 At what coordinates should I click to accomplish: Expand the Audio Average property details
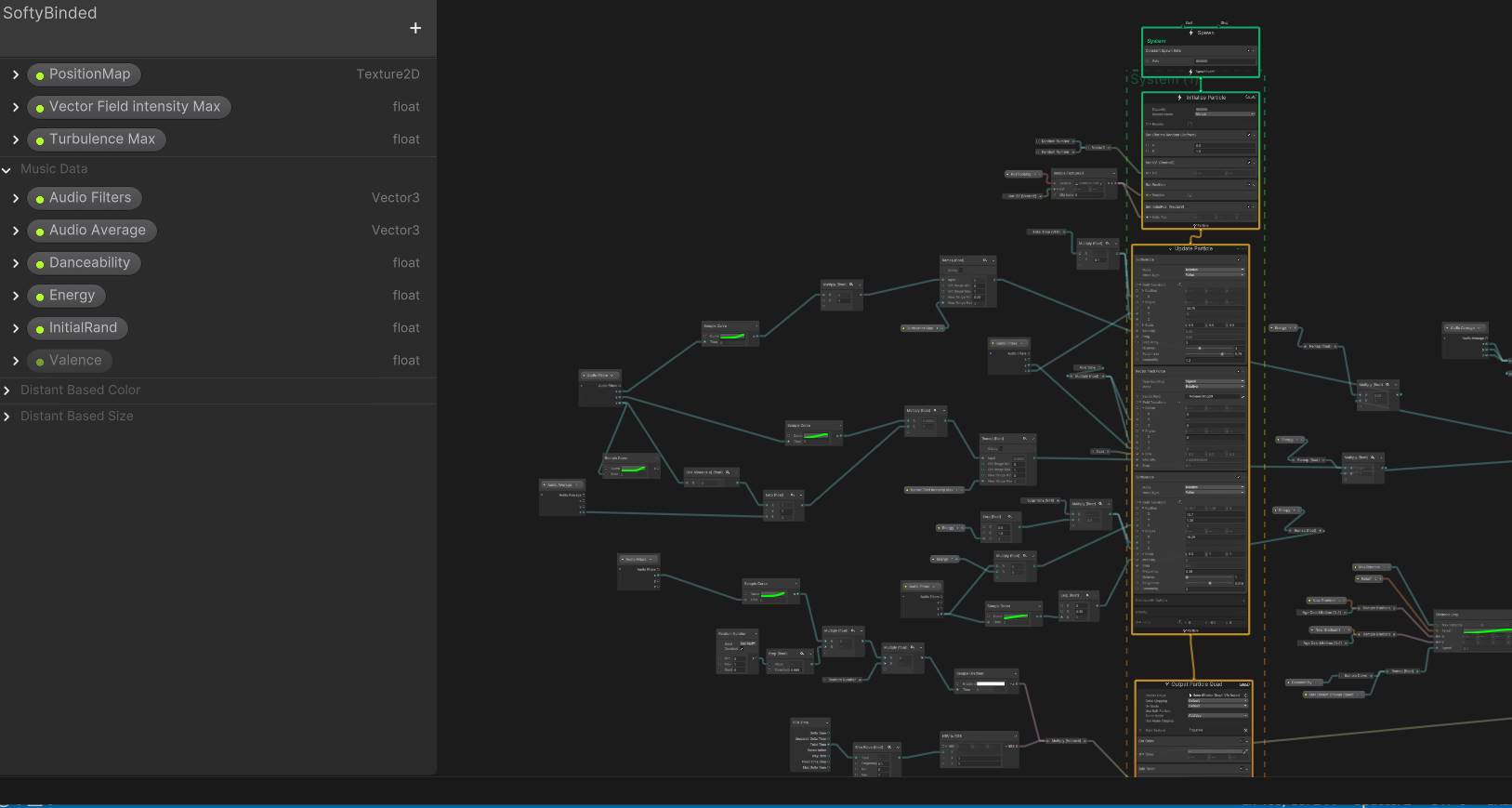coord(16,231)
